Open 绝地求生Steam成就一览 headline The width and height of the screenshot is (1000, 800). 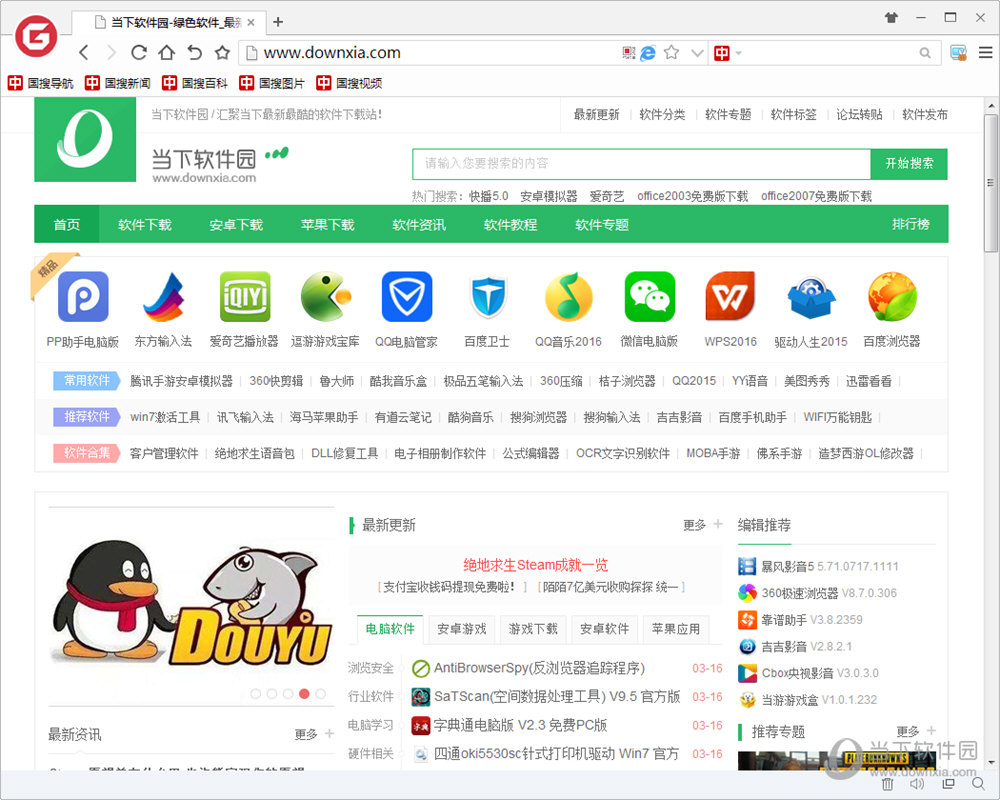pyautogui.click(x=535, y=565)
